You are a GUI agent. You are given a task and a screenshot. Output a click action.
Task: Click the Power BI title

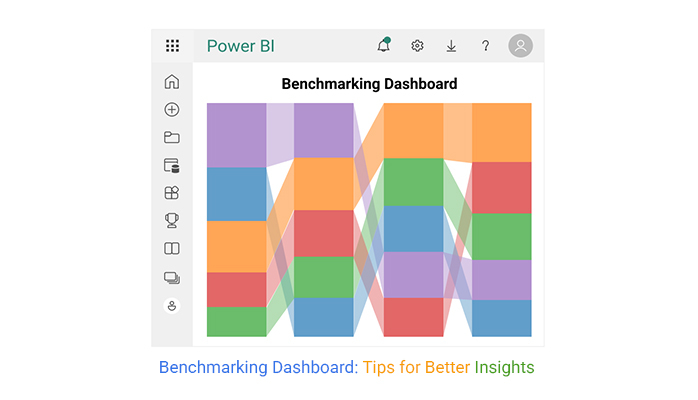[x=241, y=46]
